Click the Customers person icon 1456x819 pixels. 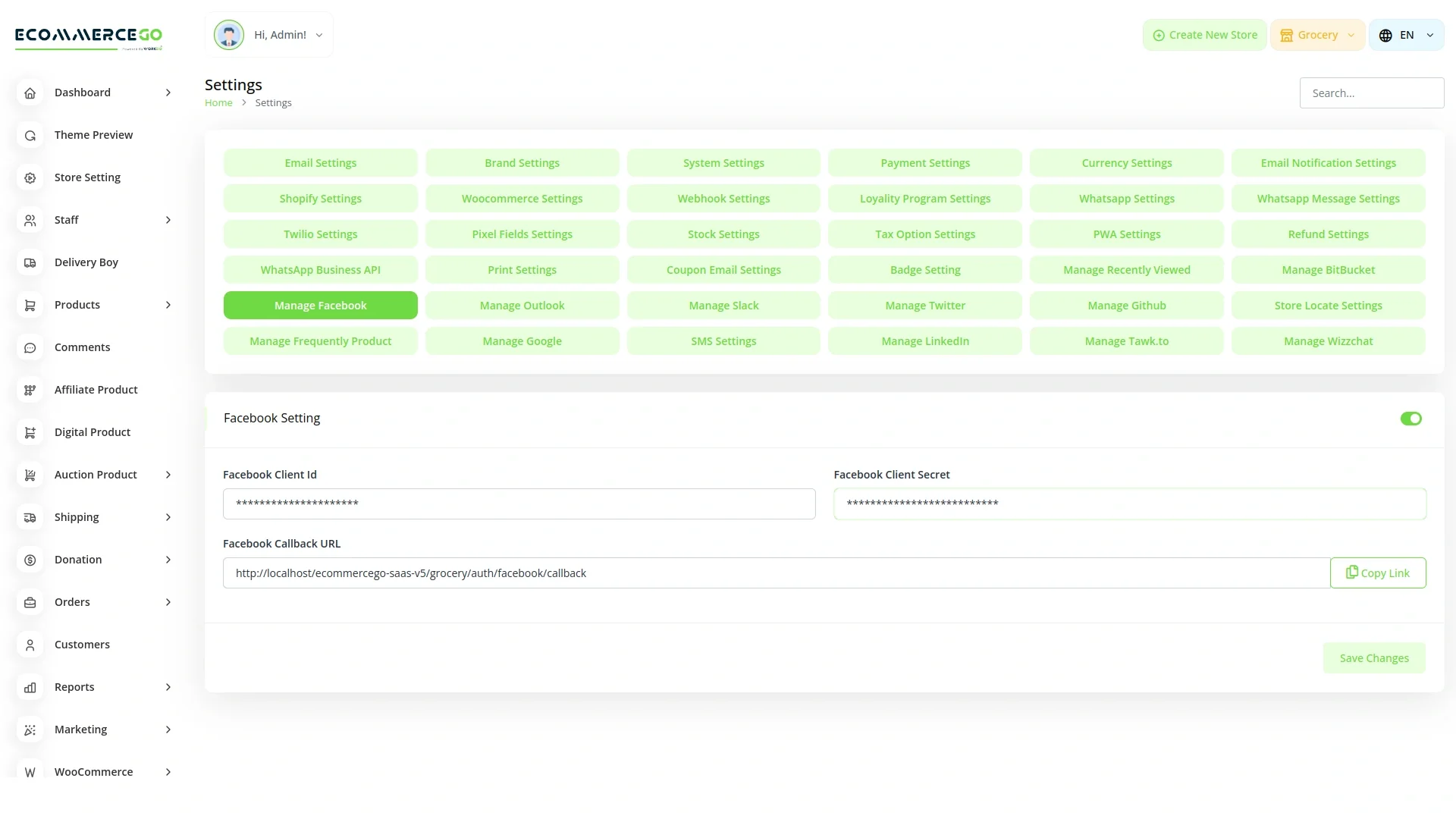pos(30,645)
